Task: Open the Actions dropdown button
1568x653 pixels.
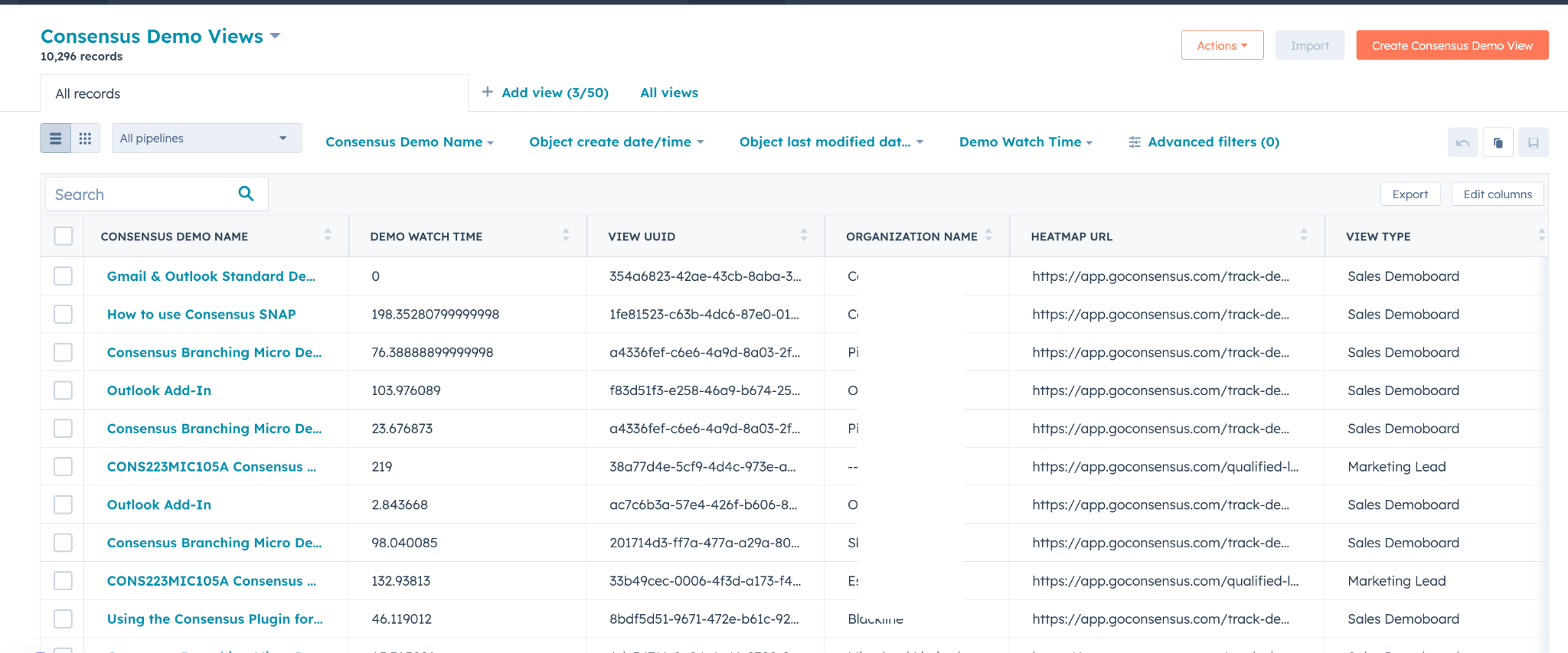Action: 1222,45
